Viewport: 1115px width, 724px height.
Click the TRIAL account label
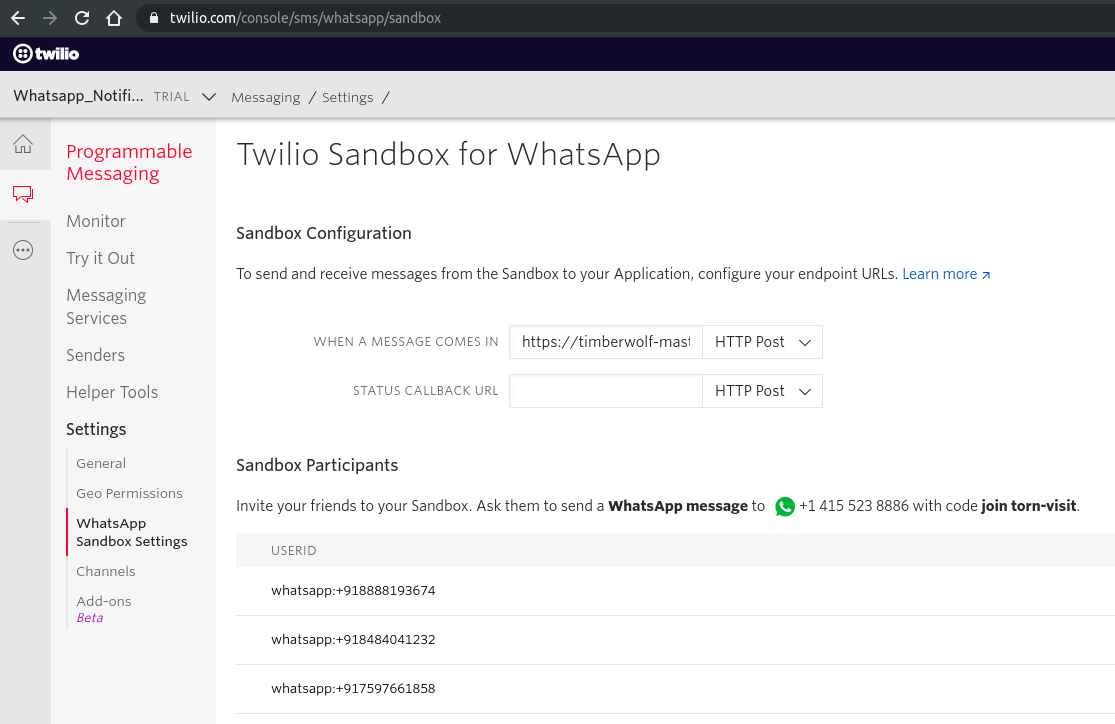(x=171, y=97)
